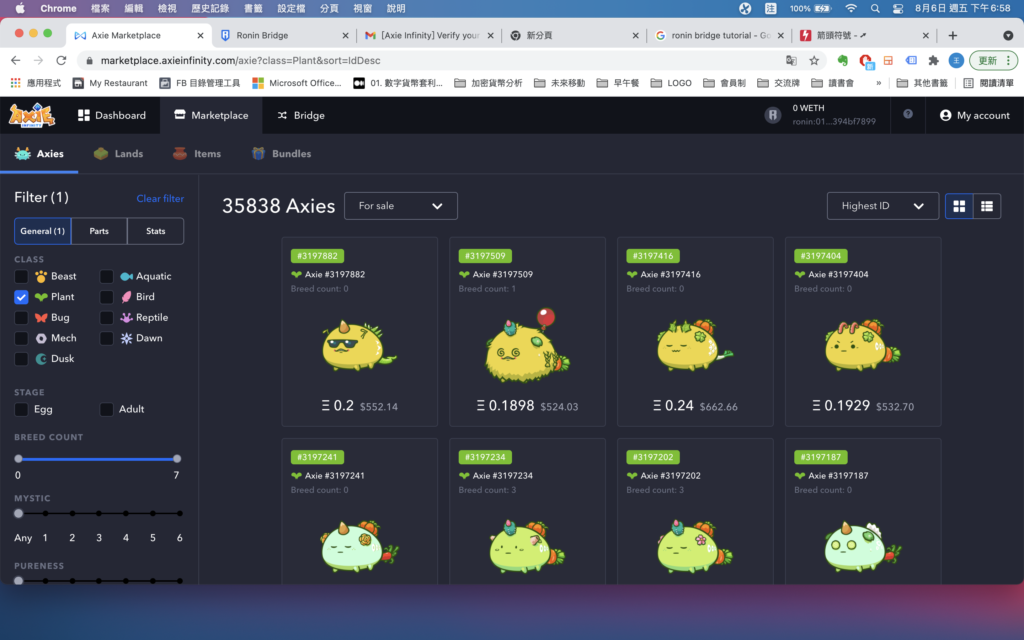Click the Ronin wallet icon
The width and height of the screenshot is (1024, 640).
773,115
